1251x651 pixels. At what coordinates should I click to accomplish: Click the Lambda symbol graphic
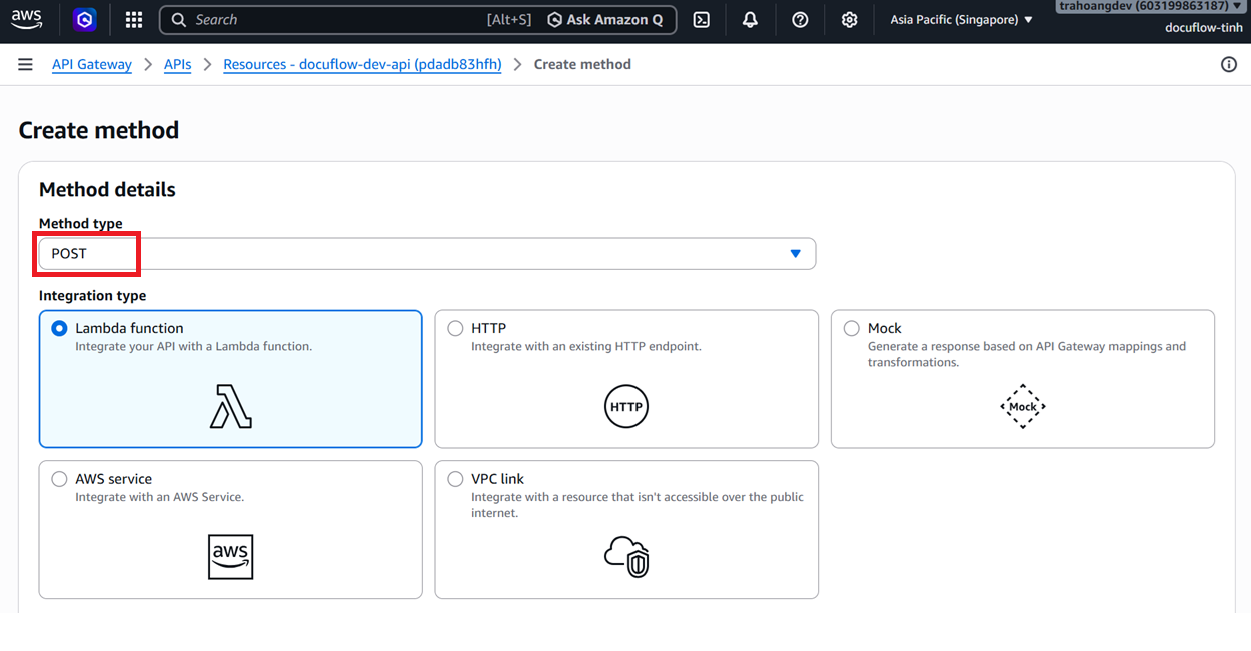coord(230,406)
